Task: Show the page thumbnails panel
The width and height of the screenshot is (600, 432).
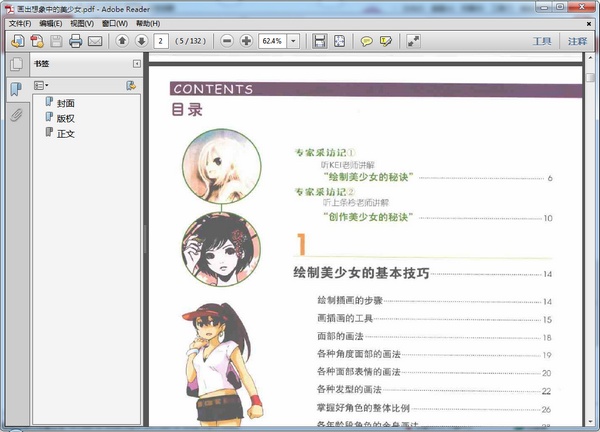Action: click(16, 64)
